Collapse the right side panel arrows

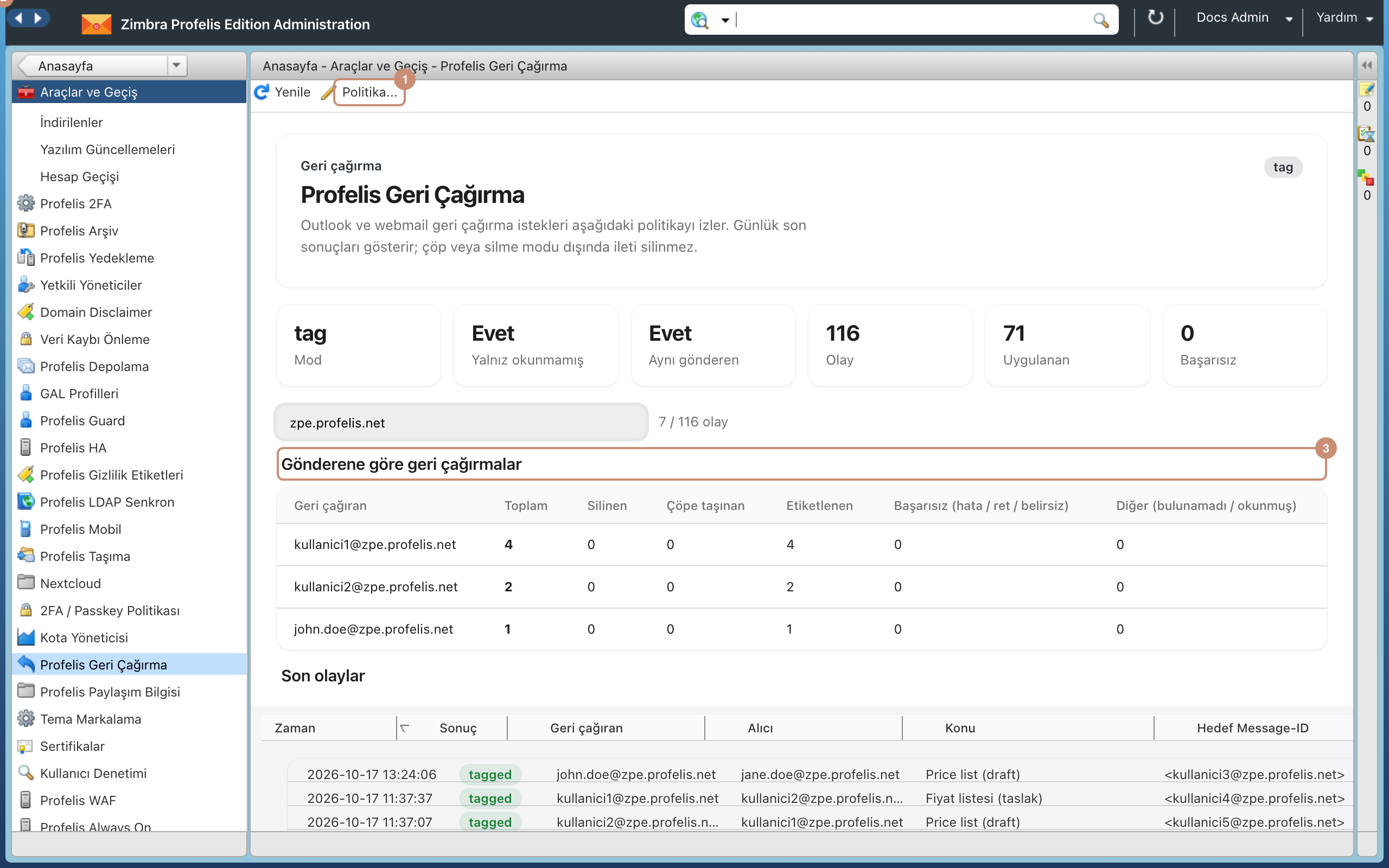click(1367, 66)
